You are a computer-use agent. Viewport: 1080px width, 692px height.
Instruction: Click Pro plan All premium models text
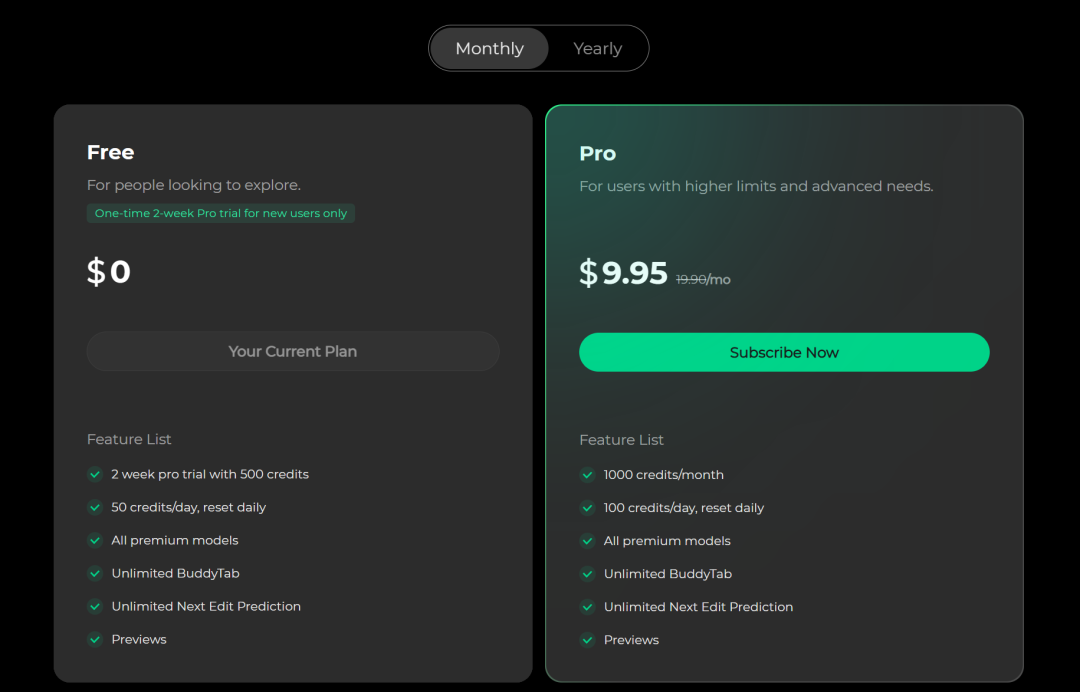[x=667, y=541]
